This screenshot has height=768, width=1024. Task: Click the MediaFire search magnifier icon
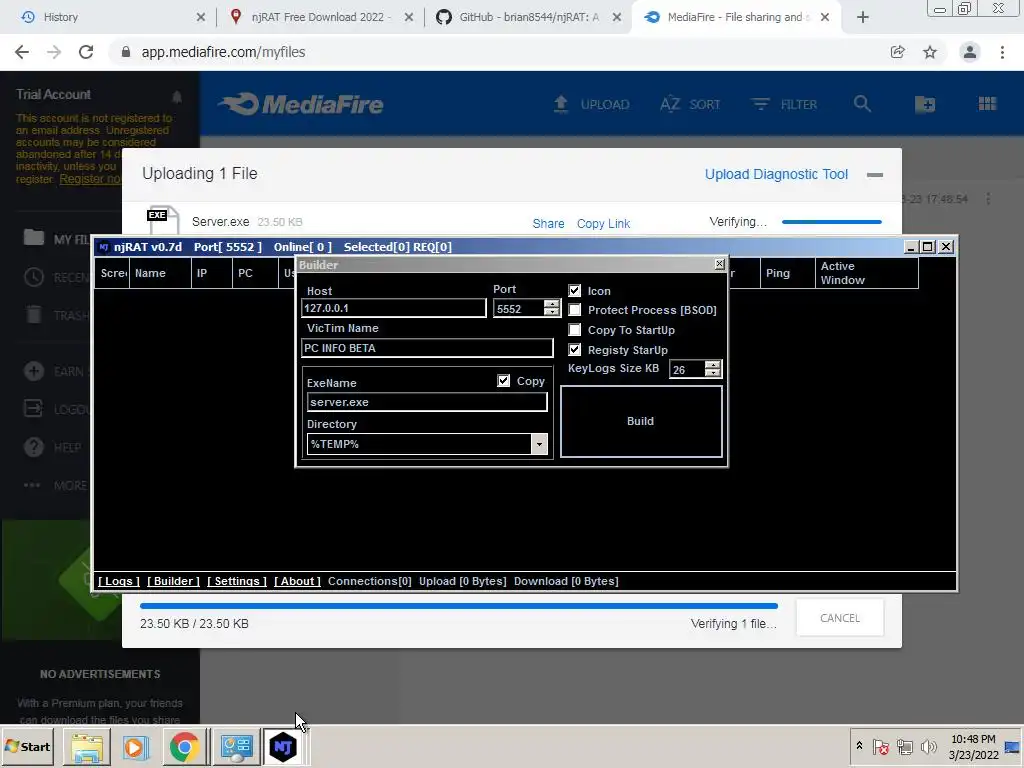point(862,104)
